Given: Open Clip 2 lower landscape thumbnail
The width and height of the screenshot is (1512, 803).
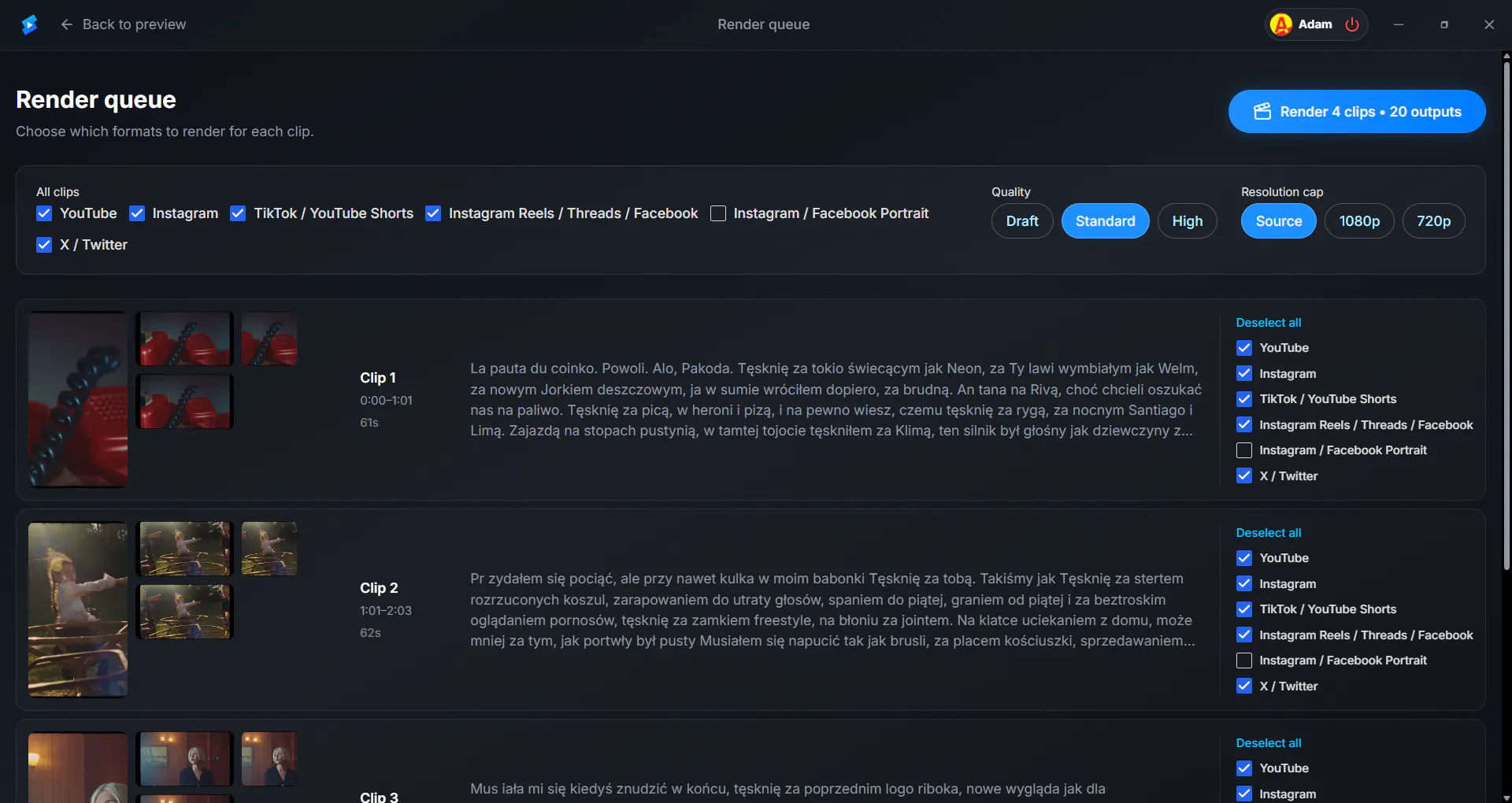Looking at the screenshot, I should pos(185,612).
